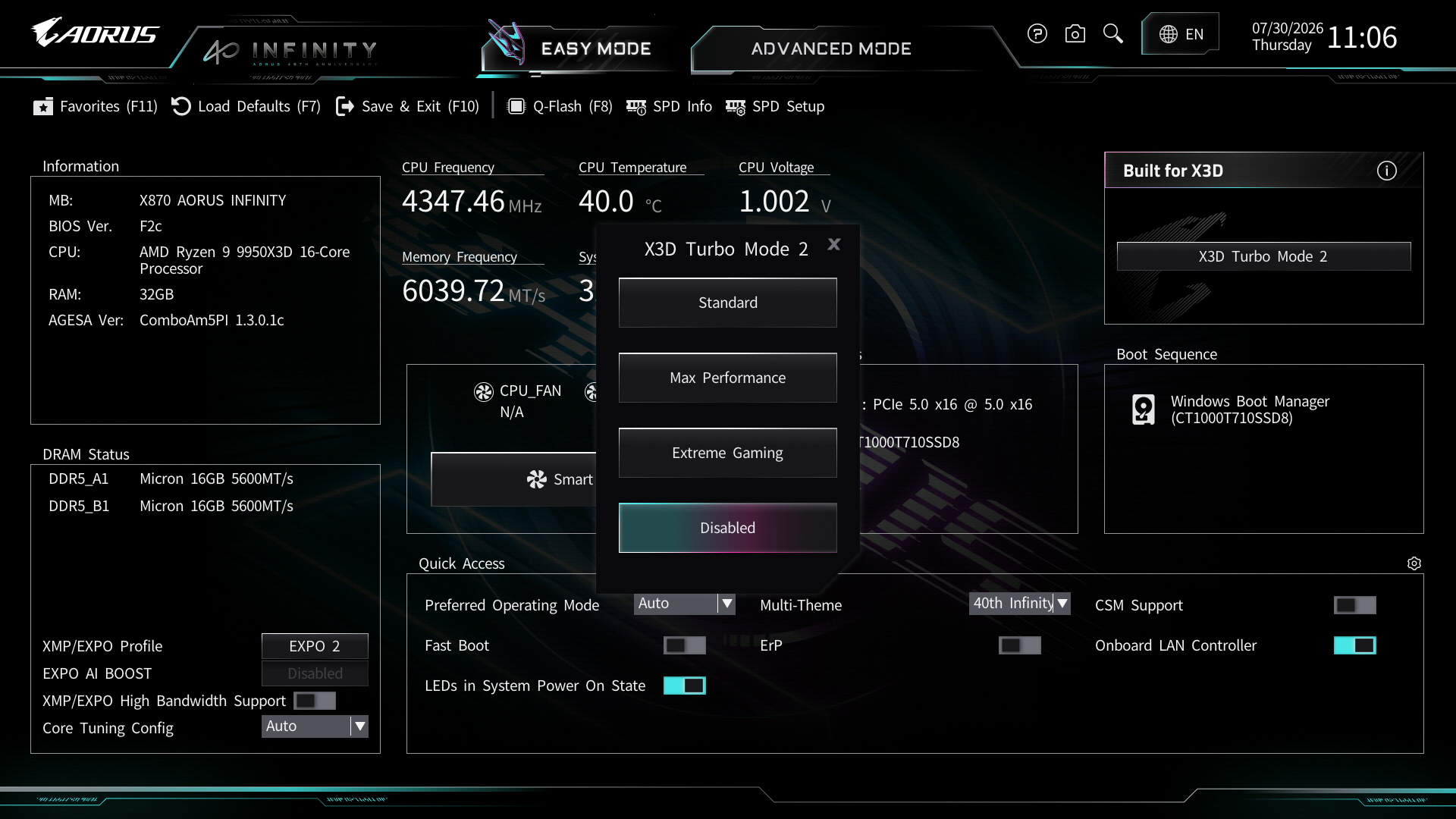Click AGESA Ver ComboAm5PI 1.3.0.1c
The height and width of the screenshot is (819, 1456).
(167, 321)
